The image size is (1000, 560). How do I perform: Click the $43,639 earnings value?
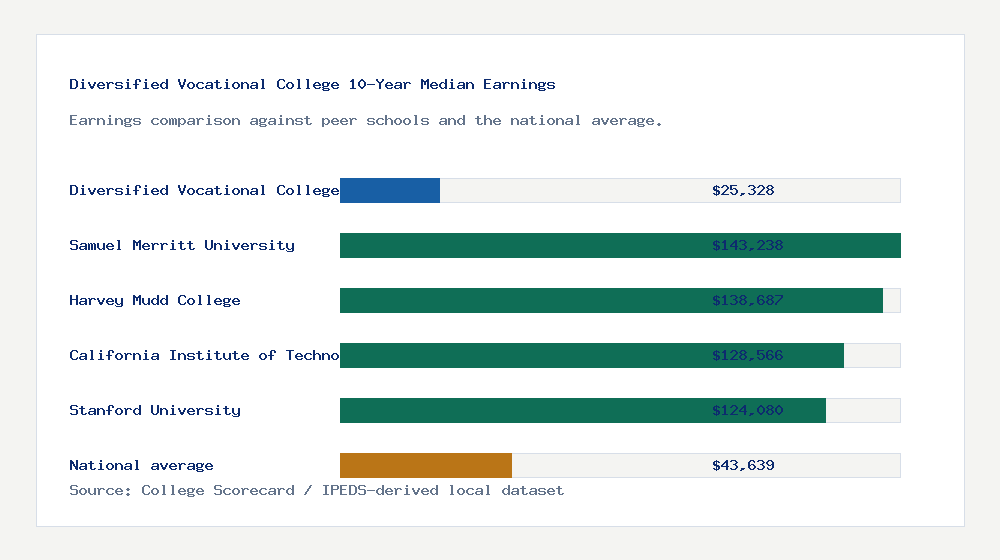tap(743, 466)
